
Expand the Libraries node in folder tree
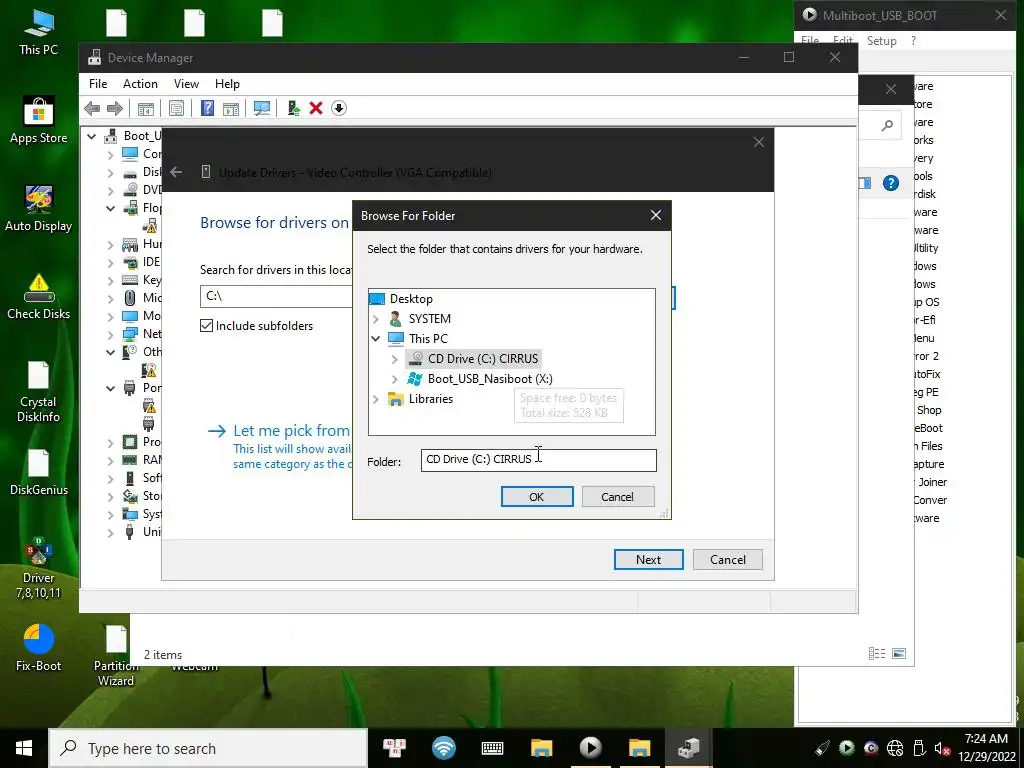(x=376, y=399)
